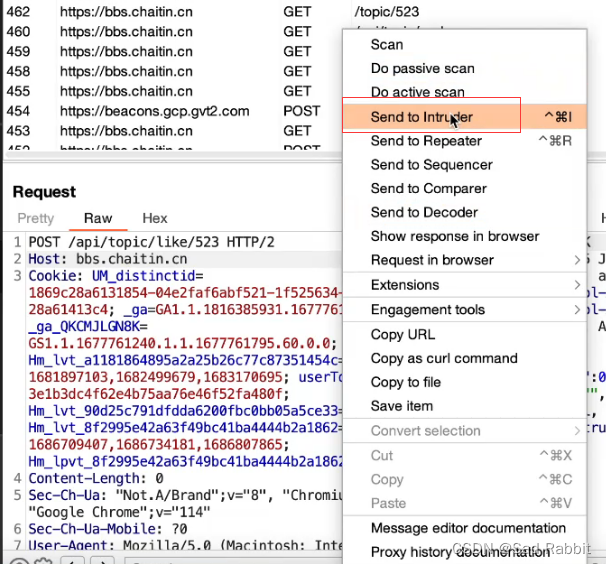The height and width of the screenshot is (564, 606).
Task: Click the Cookie: UM_distinctid header
Action: tap(116, 276)
